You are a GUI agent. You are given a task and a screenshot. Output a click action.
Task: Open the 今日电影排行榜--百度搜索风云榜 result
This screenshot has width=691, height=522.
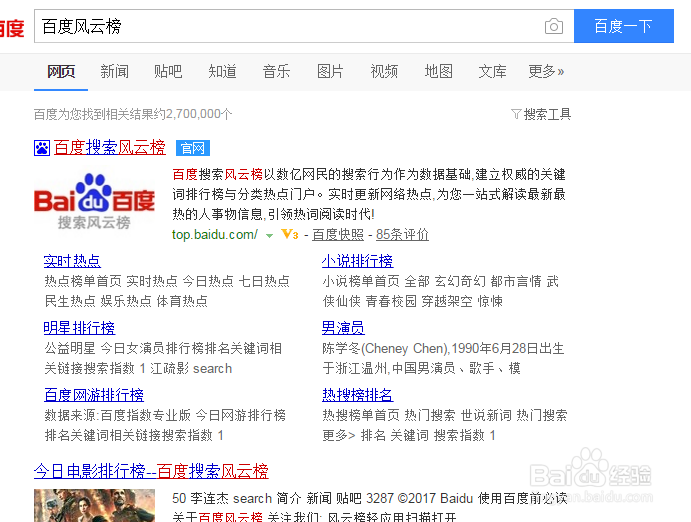coord(151,471)
